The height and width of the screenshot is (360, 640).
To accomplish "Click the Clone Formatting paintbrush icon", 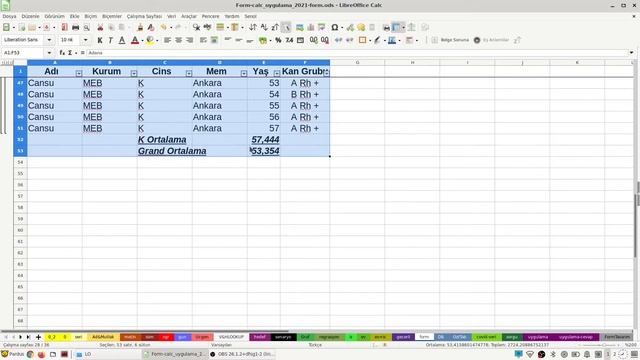I will pyautogui.click(x=140, y=27).
